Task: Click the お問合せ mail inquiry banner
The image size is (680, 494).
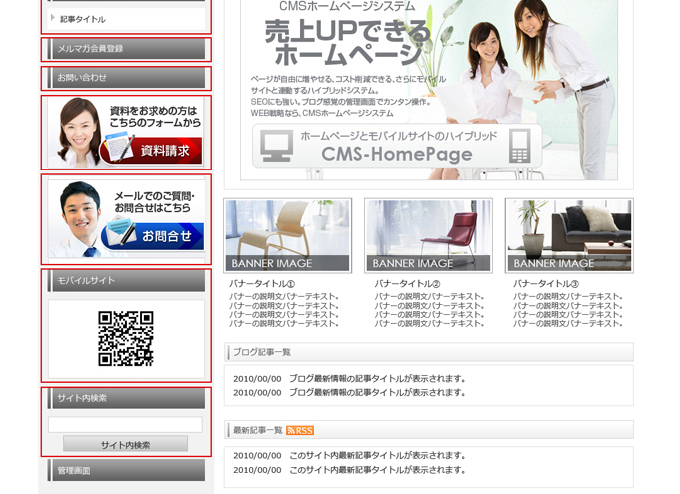Action: pyautogui.click(x=126, y=218)
